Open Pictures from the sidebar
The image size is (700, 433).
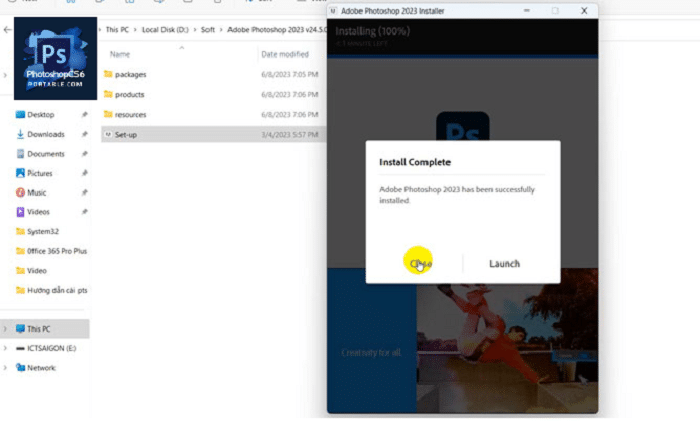[x=40, y=173]
